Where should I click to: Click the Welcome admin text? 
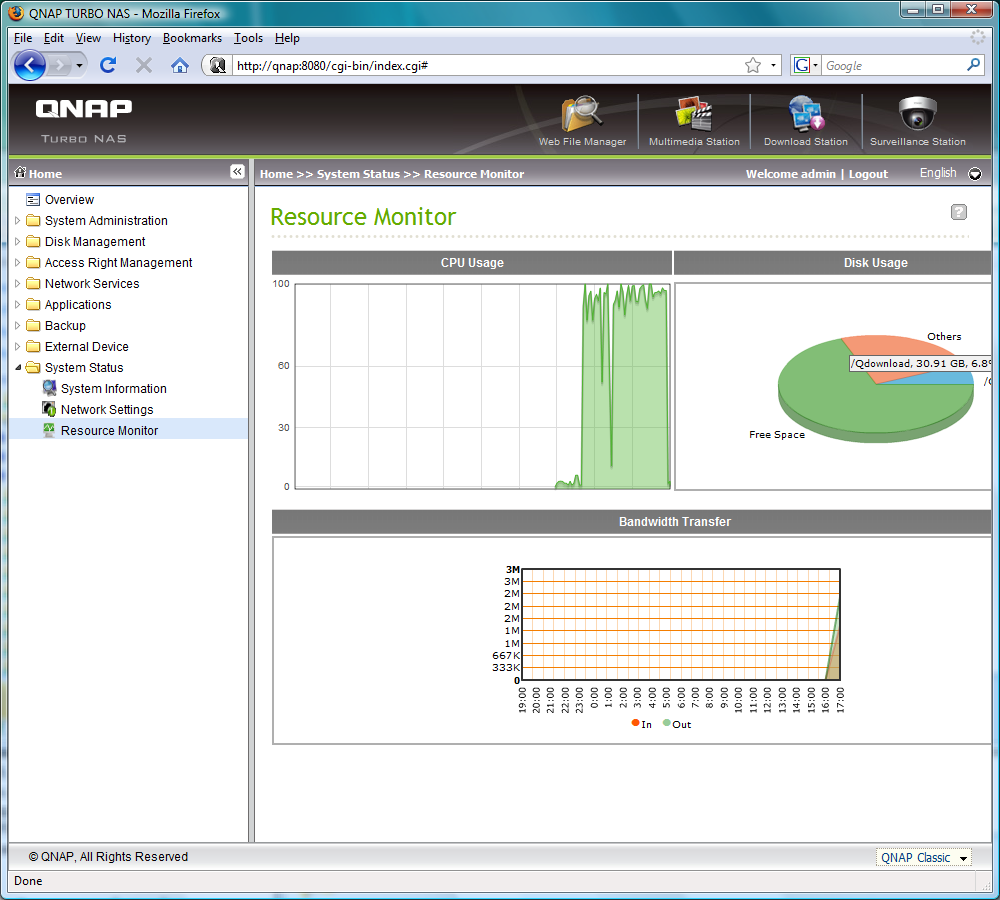(790, 173)
